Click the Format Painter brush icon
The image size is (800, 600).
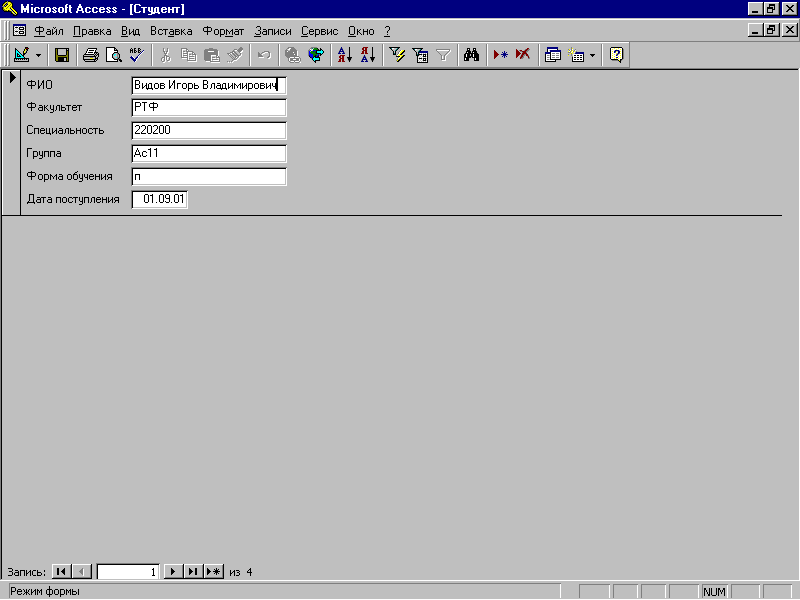(235, 55)
